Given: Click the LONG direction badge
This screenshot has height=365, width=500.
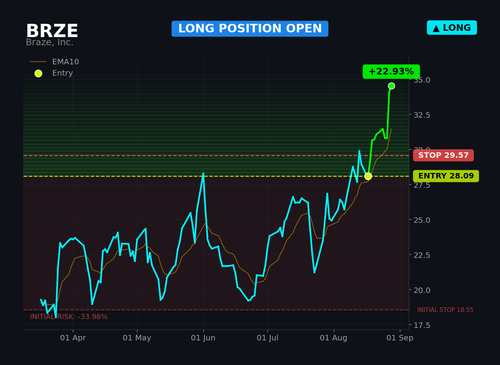Looking at the screenshot, I should (452, 28).
